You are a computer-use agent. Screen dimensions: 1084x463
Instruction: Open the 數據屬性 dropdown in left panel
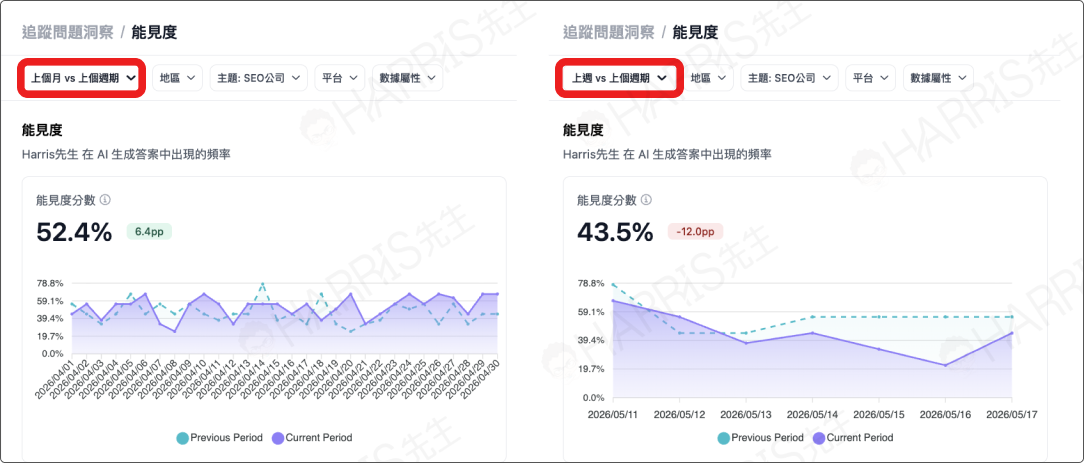(407, 78)
